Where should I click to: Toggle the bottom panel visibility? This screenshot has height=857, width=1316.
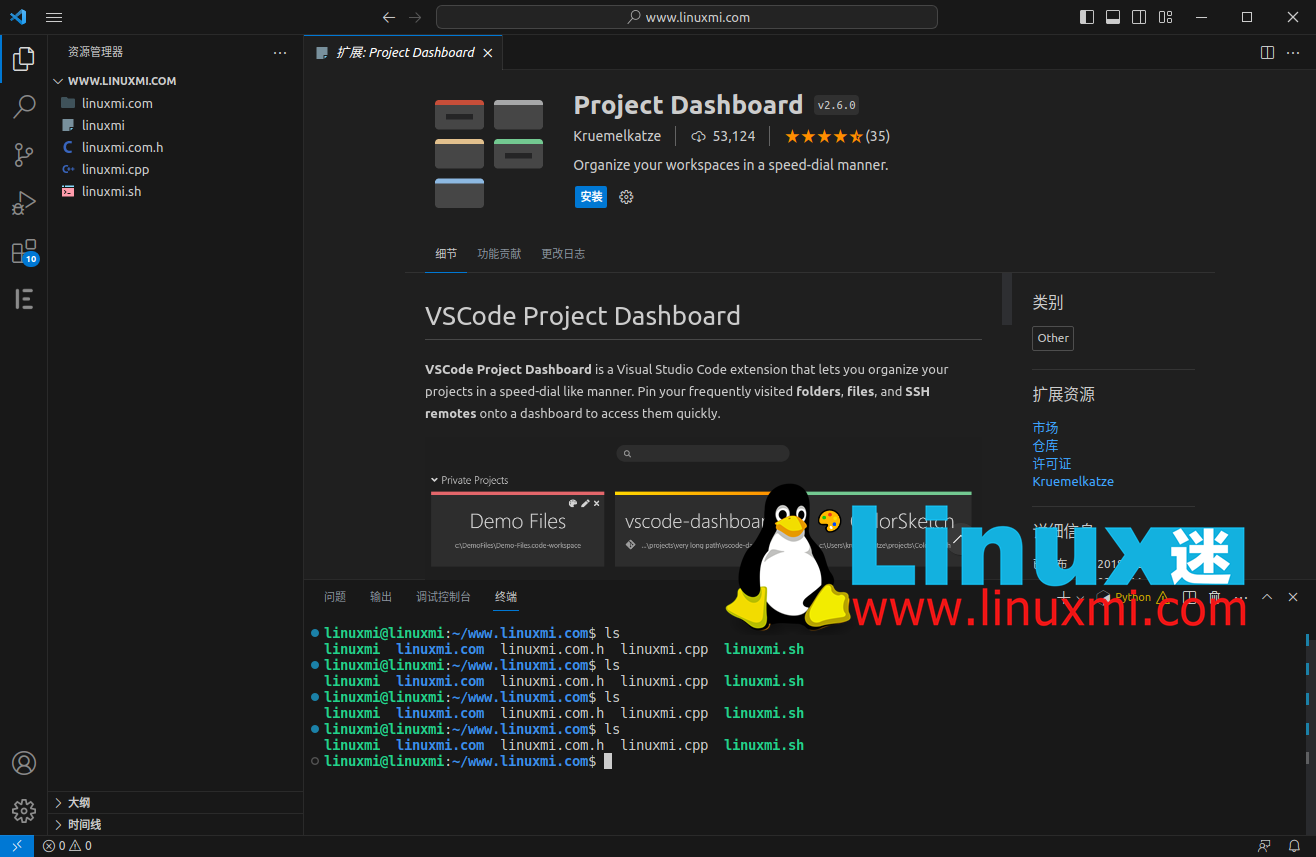point(1113,17)
